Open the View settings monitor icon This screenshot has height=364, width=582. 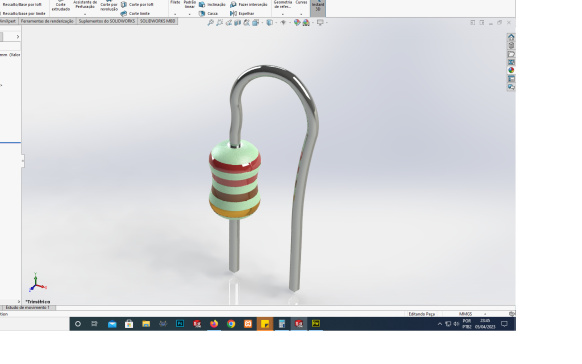tap(320, 23)
